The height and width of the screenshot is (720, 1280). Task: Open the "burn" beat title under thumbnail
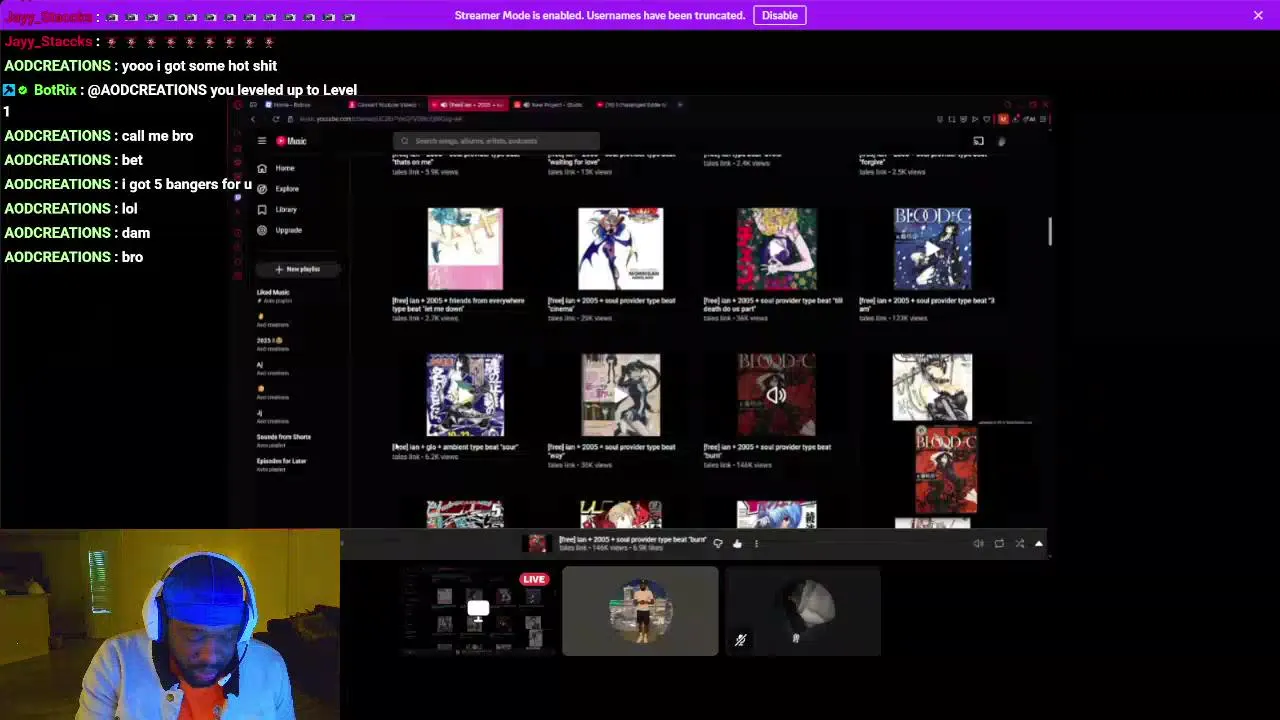[x=767, y=451]
